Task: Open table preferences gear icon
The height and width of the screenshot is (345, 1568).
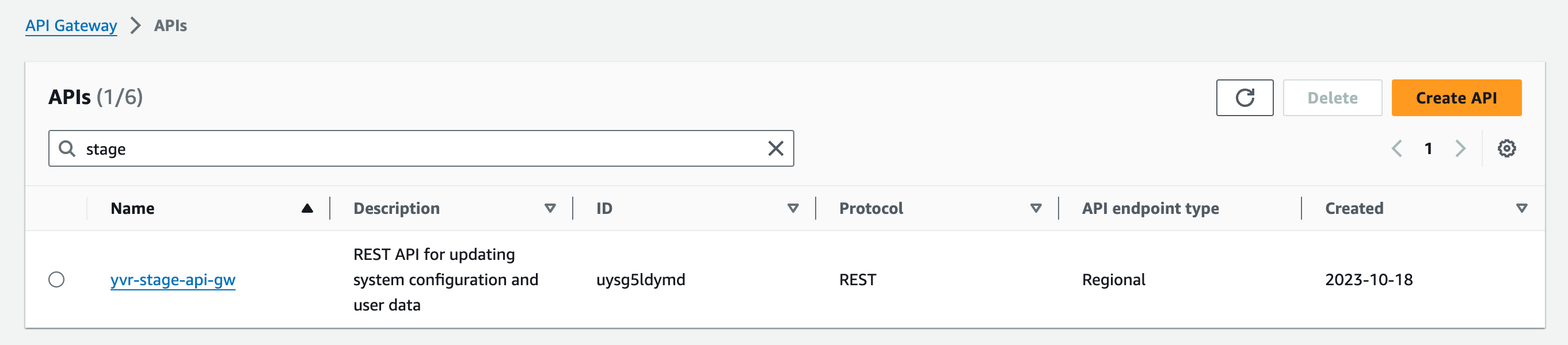Action: point(1506,148)
